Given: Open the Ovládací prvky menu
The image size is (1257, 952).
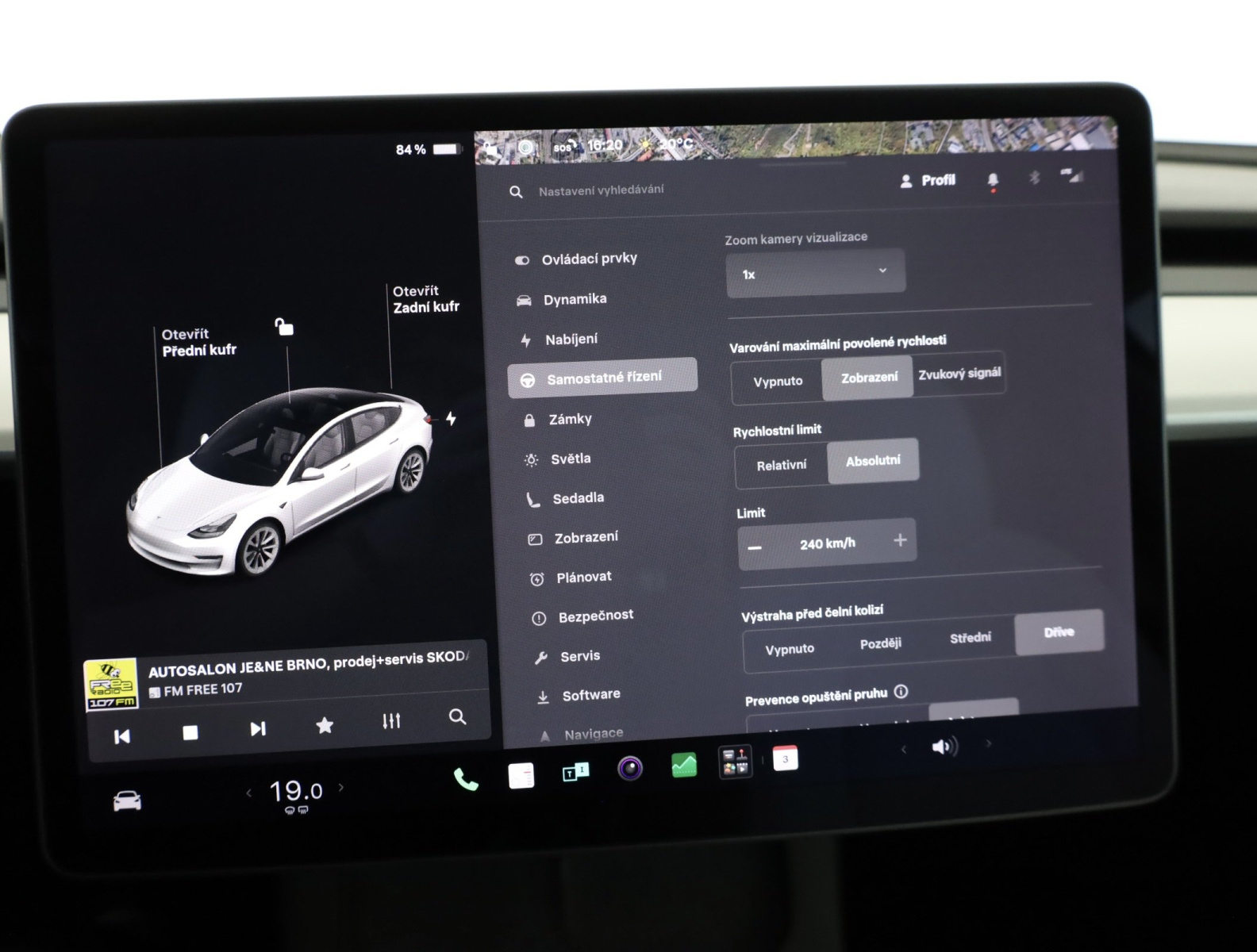Looking at the screenshot, I should tap(577, 259).
